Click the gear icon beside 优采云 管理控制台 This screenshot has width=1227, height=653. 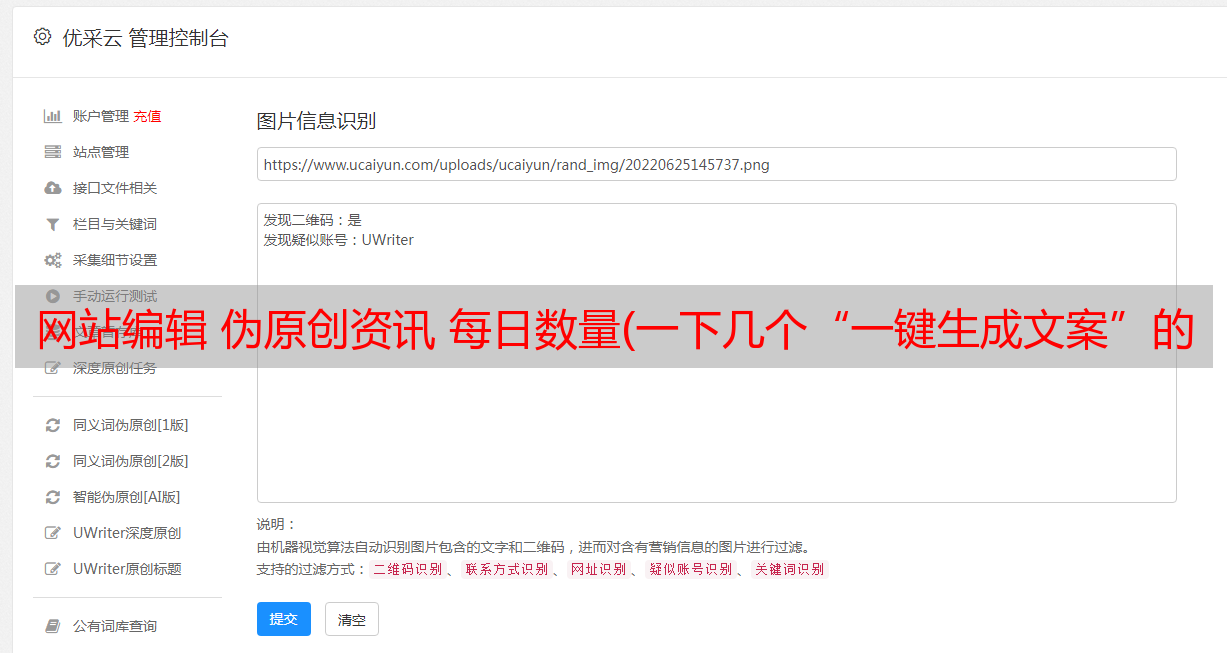42,37
